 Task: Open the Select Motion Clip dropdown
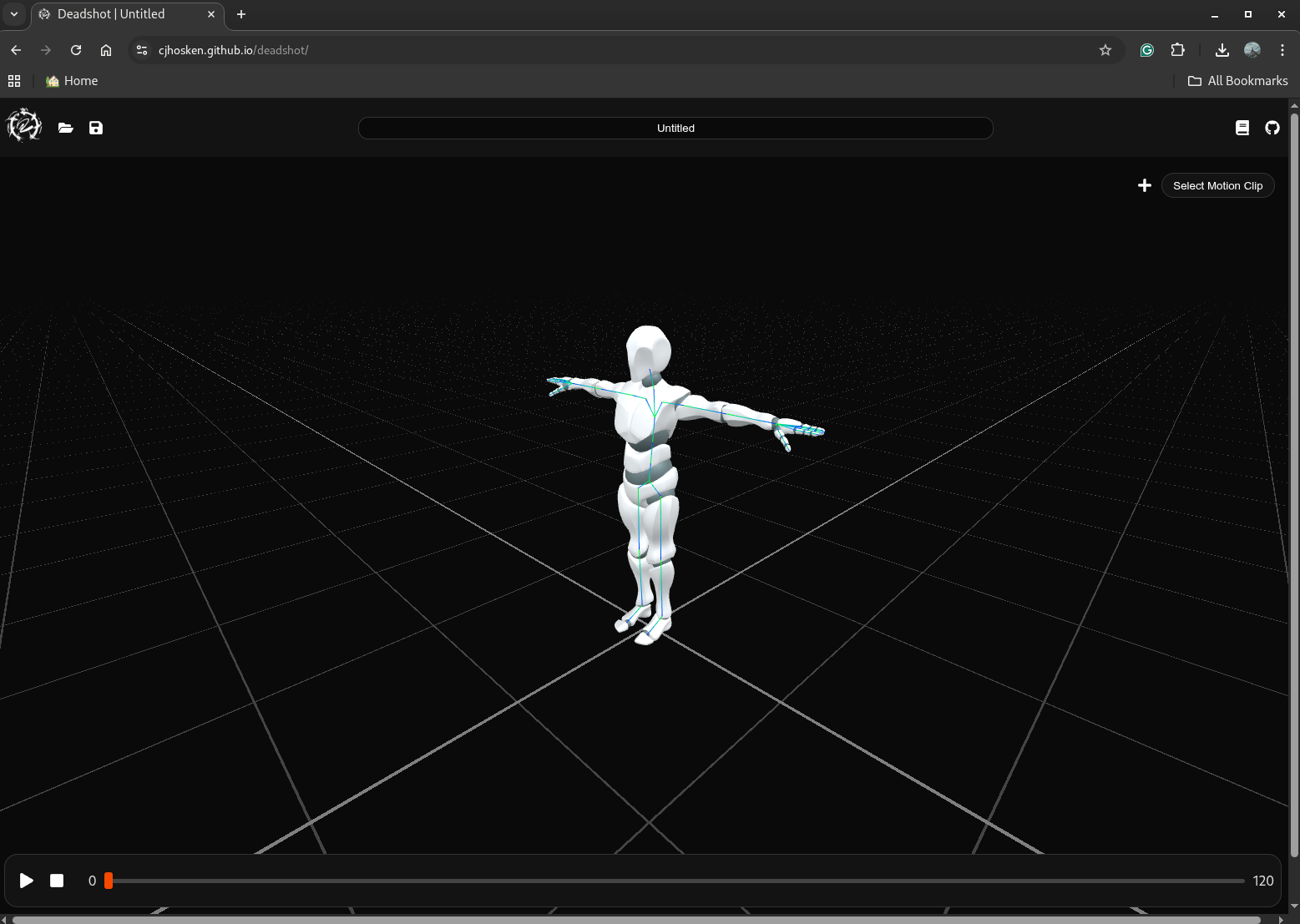[x=1217, y=185]
